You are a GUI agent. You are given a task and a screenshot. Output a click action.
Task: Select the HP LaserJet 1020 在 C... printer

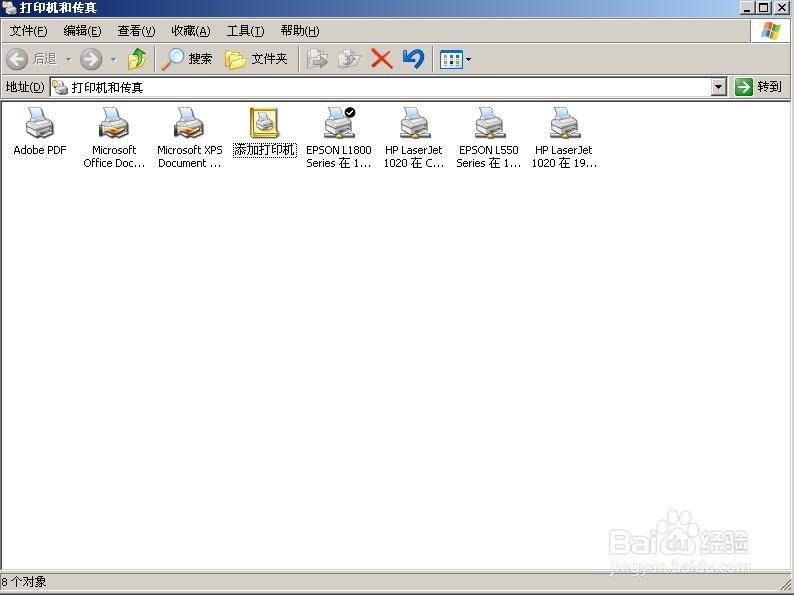click(x=414, y=123)
